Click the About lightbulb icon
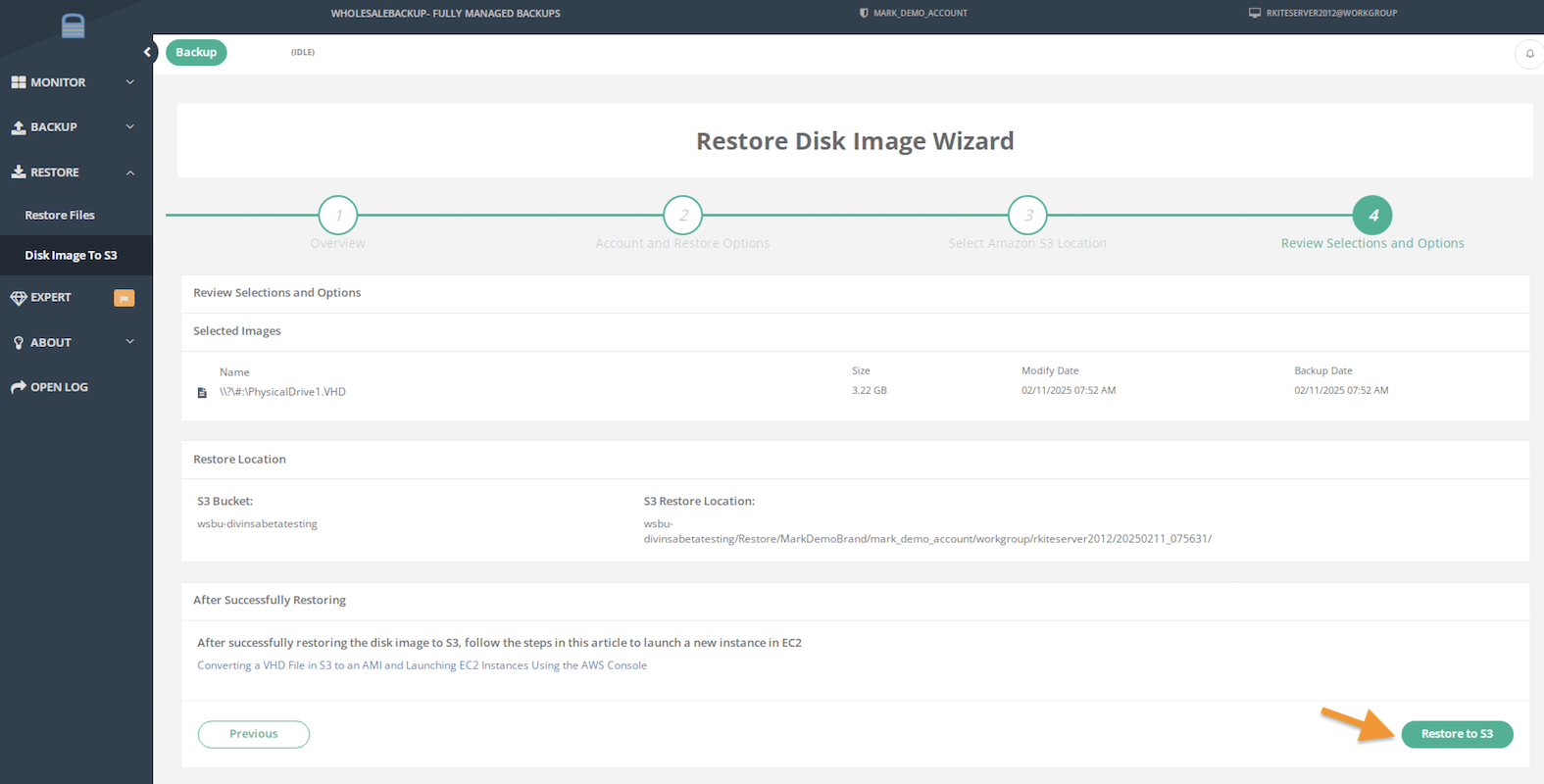This screenshot has width=1544, height=784. click(19, 343)
